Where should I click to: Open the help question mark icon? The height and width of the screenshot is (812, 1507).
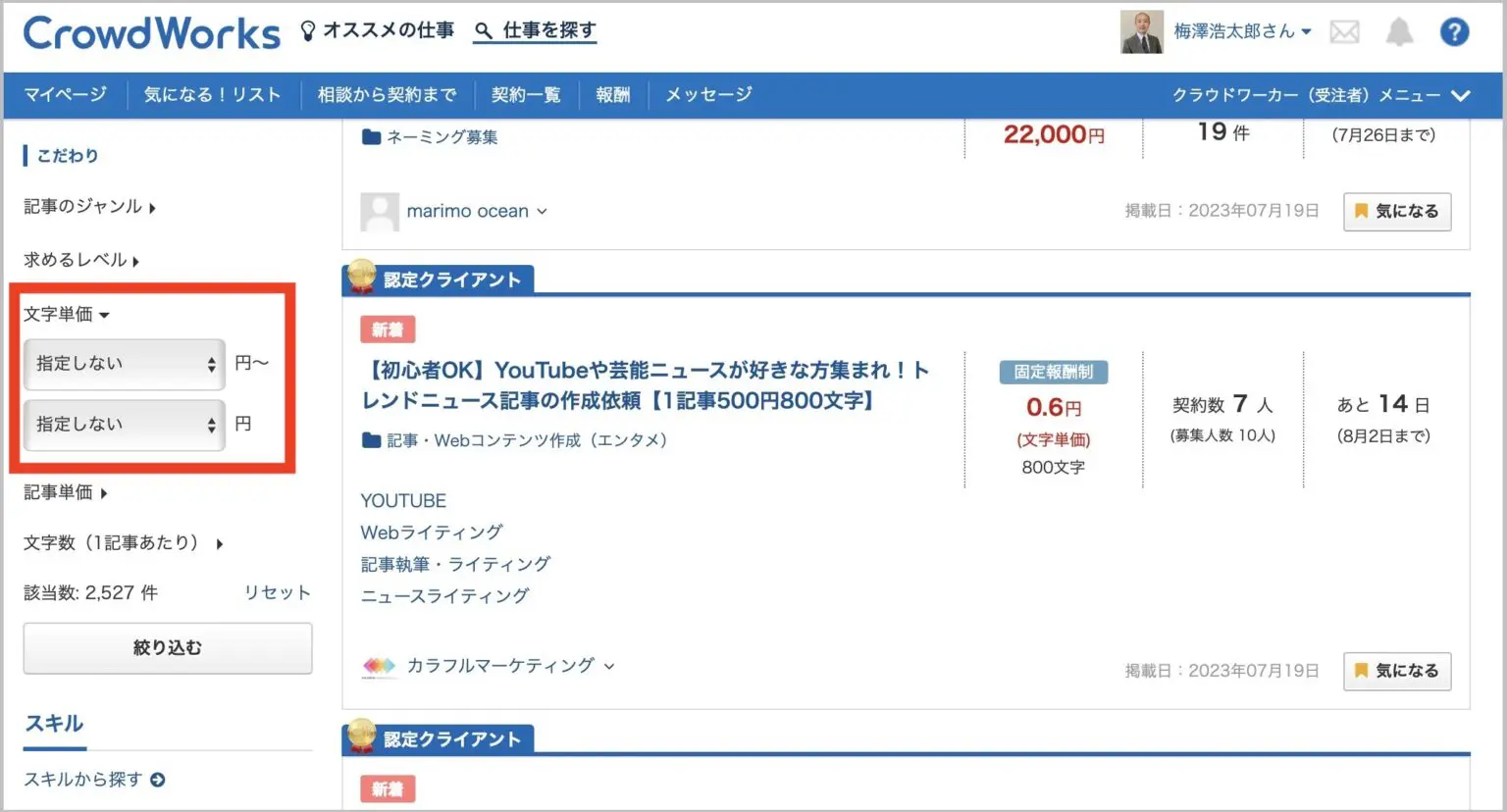(x=1454, y=32)
